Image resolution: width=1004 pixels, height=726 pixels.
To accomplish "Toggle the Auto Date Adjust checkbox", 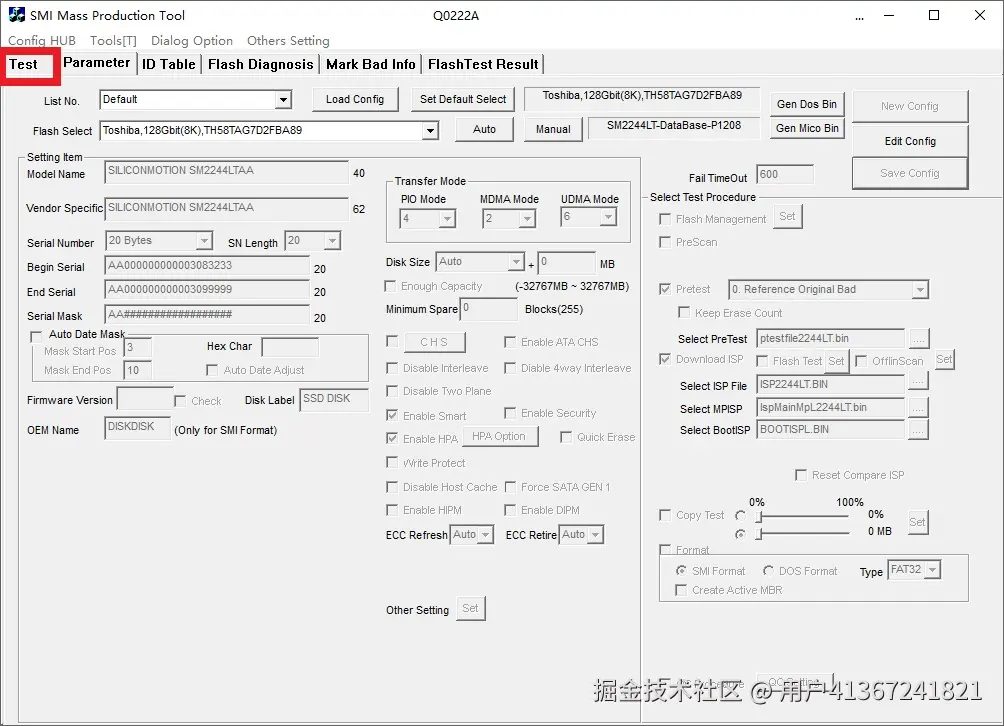I will 212,370.
